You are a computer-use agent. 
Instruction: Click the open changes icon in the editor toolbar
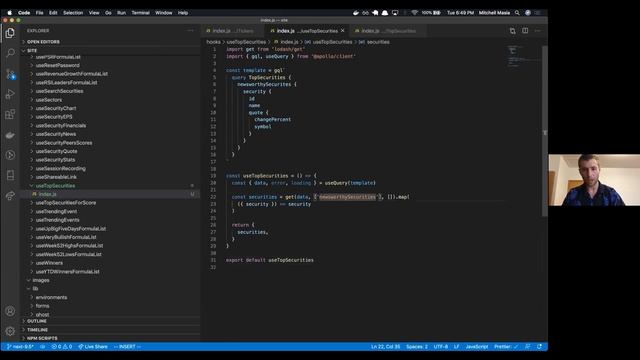(512, 31)
